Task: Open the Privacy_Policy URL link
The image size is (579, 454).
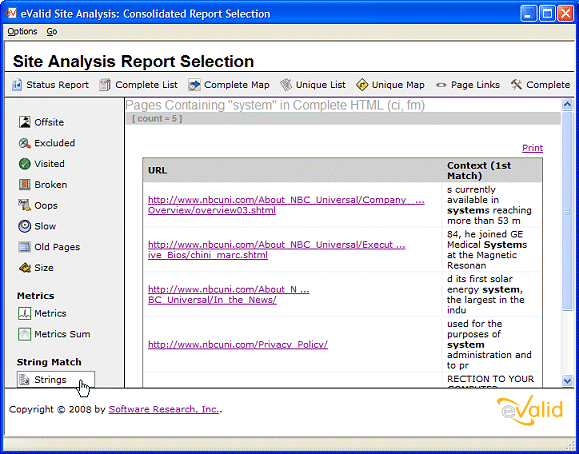Action: point(238,345)
